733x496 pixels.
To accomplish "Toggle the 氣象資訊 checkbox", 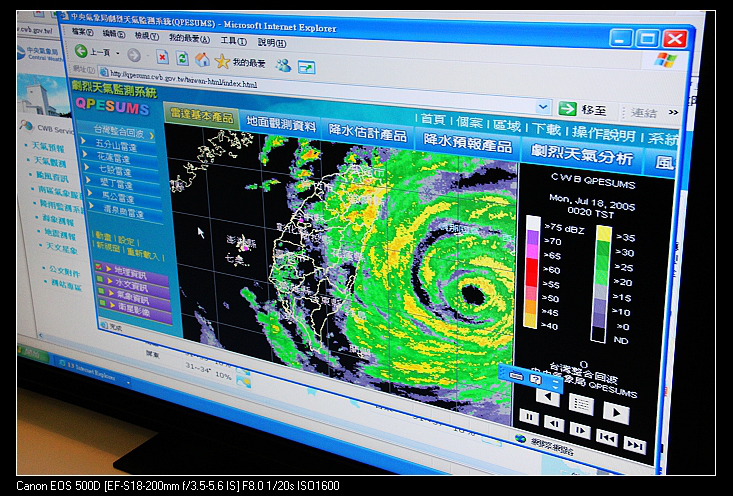I will [x=101, y=292].
